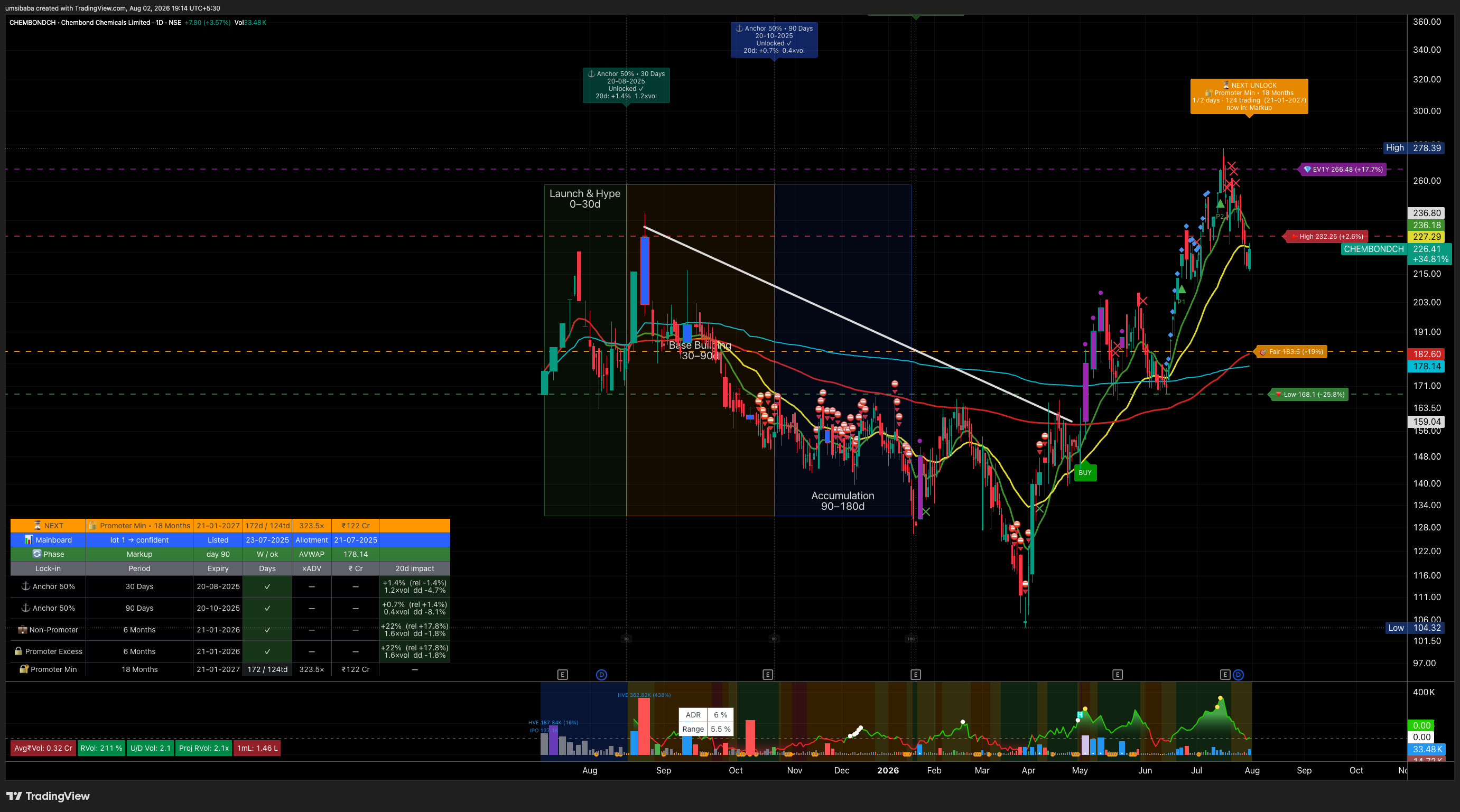Click the 20-10-2025 expiry date cell
Image resolution: width=1460 pixels, height=812 pixels.
click(x=218, y=608)
